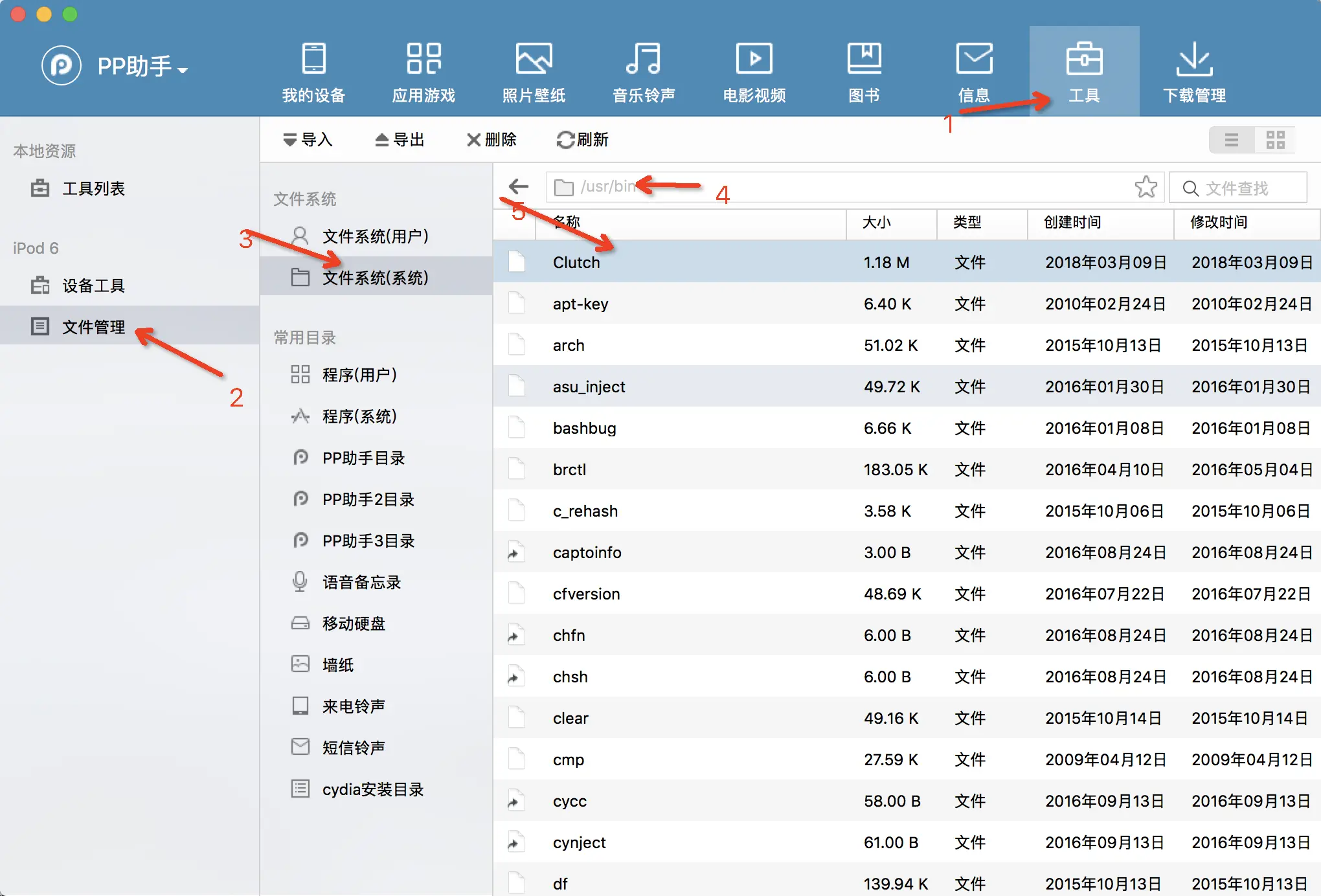The image size is (1321, 896).
Task: Expand the PP助手 dropdown menu
Action: click(182, 69)
